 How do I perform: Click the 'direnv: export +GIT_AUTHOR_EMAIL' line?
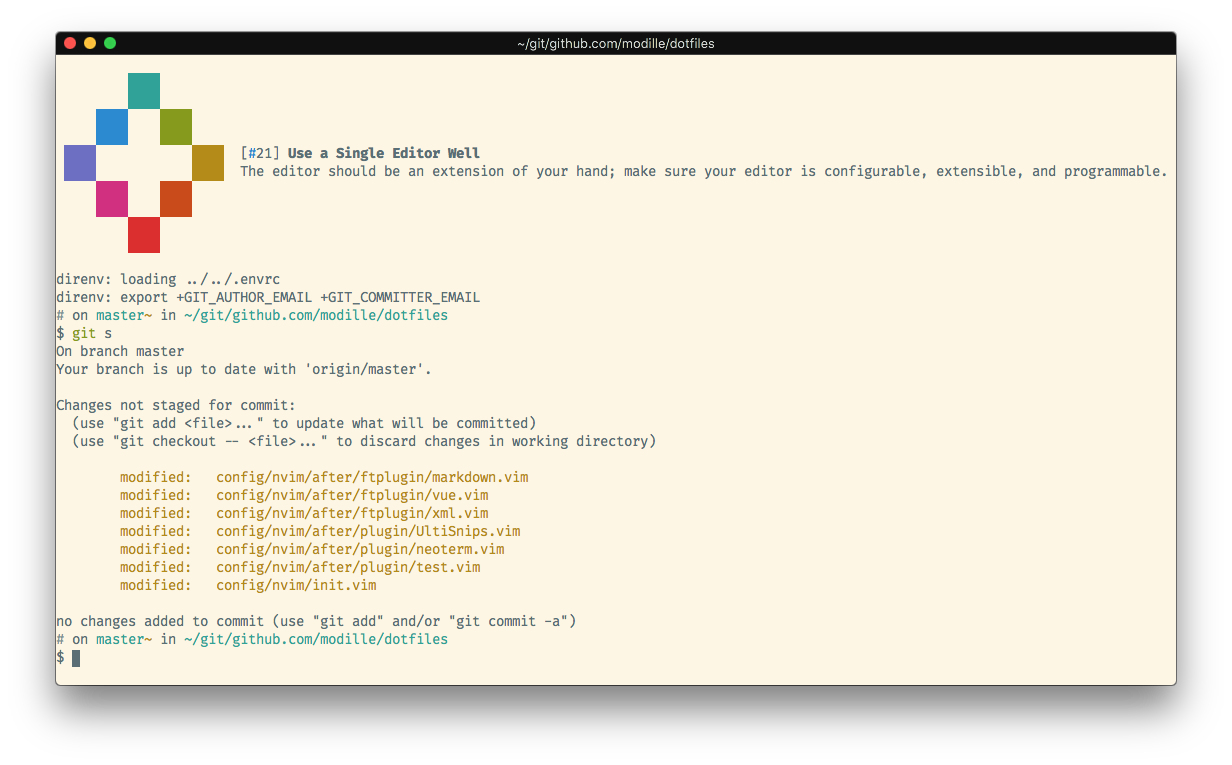pyautogui.click(x=268, y=297)
